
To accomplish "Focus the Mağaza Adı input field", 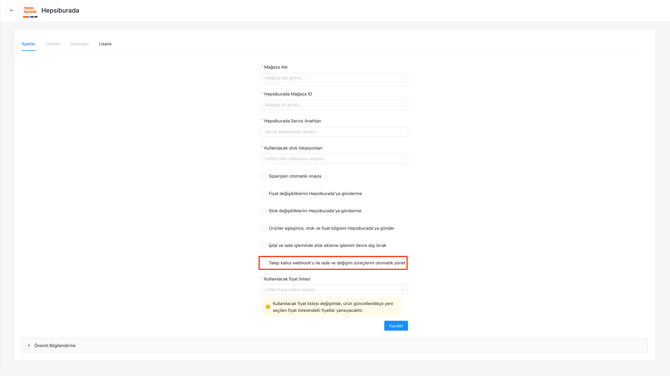I will pyautogui.click(x=335, y=78).
